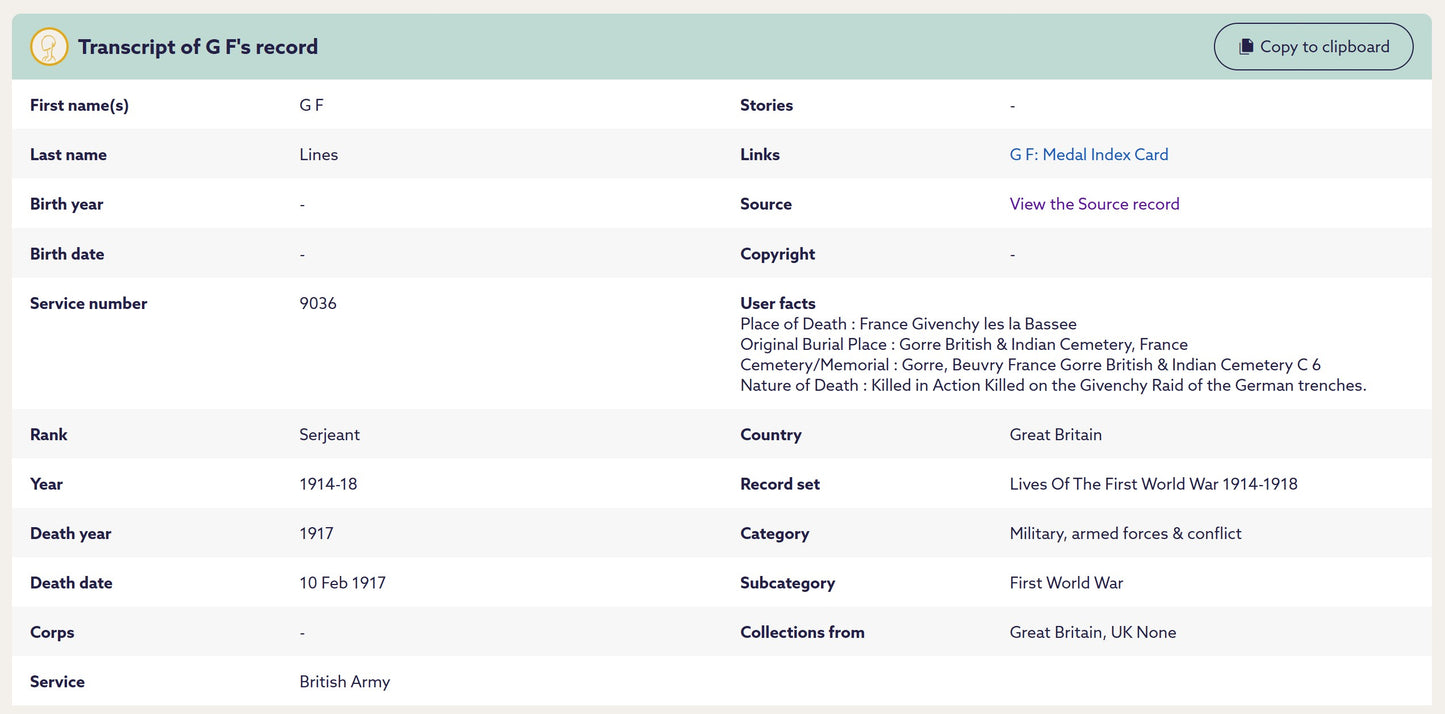Viewport: 1445px width, 714px height.
Task: Click the Copy to clipboard button
Action: (1313, 47)
